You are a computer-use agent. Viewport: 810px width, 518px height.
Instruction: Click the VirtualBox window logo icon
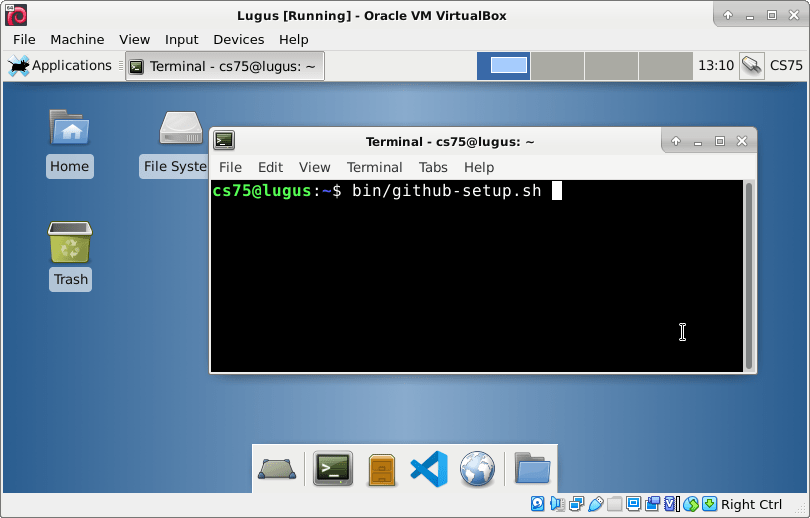pyautogui.click(x=16, y=15)
